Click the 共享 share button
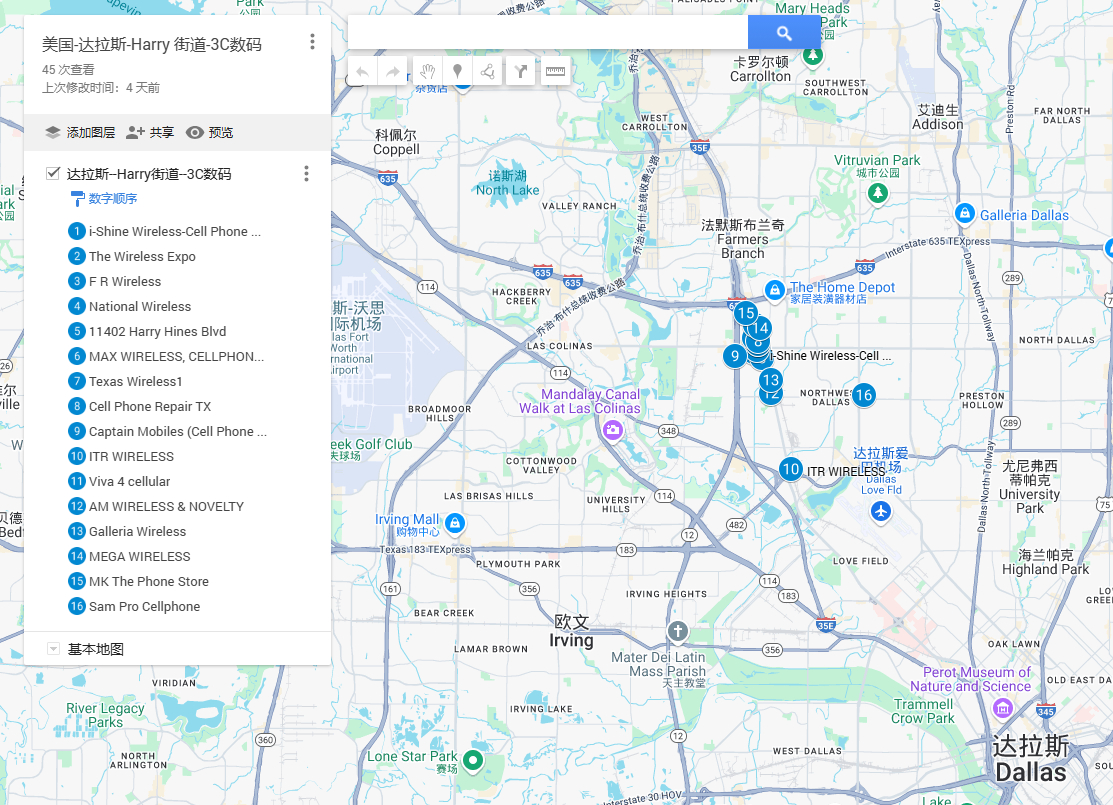1113x805 pixels. (x=150, y=132)
